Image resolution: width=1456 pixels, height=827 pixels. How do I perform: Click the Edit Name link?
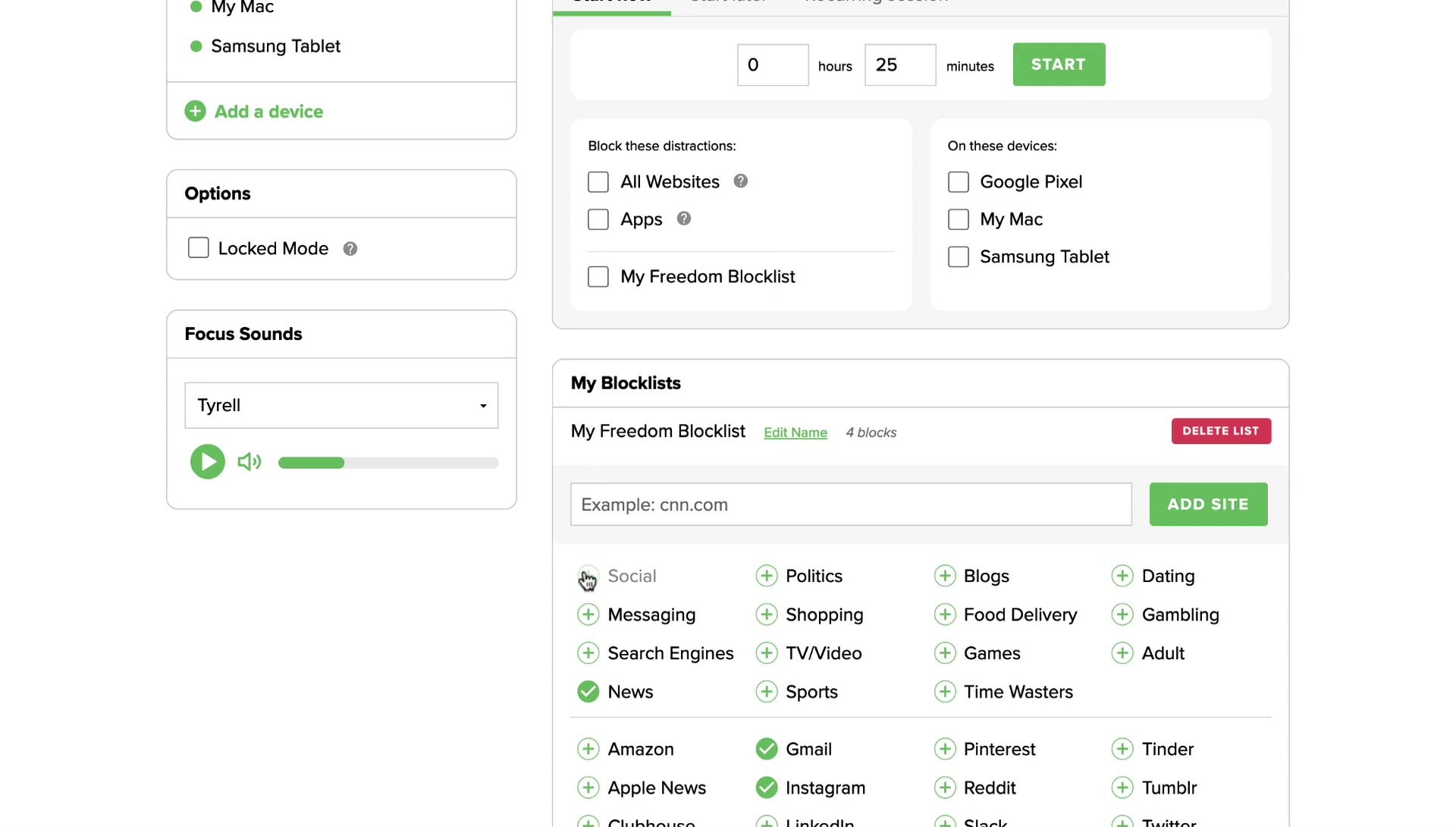[795, 432]
